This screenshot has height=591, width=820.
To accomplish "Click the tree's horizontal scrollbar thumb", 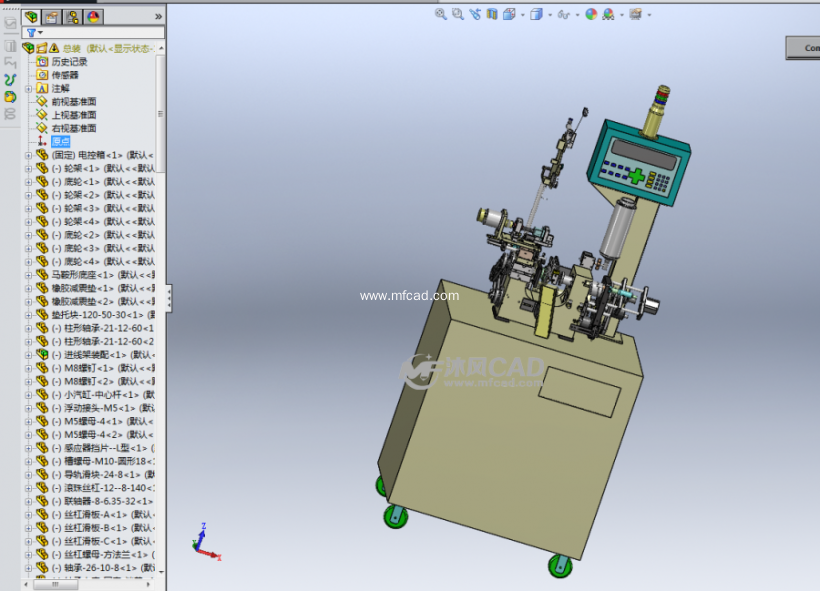I will 55,584.
